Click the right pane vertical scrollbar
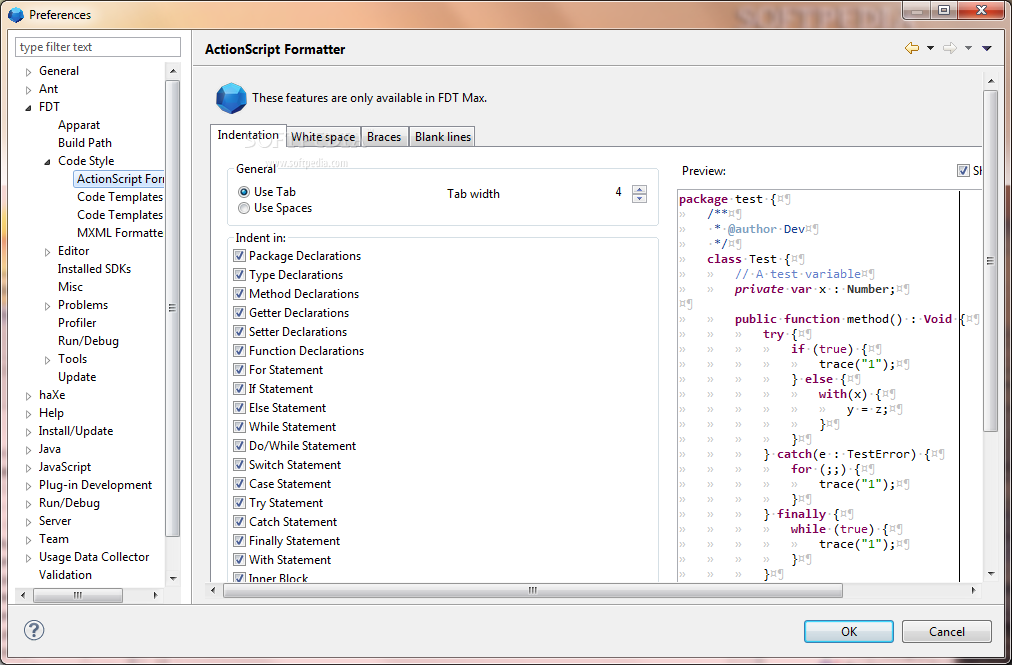Image resolution: width=1012 pixels, height=665 pixels. click(991, 260)
